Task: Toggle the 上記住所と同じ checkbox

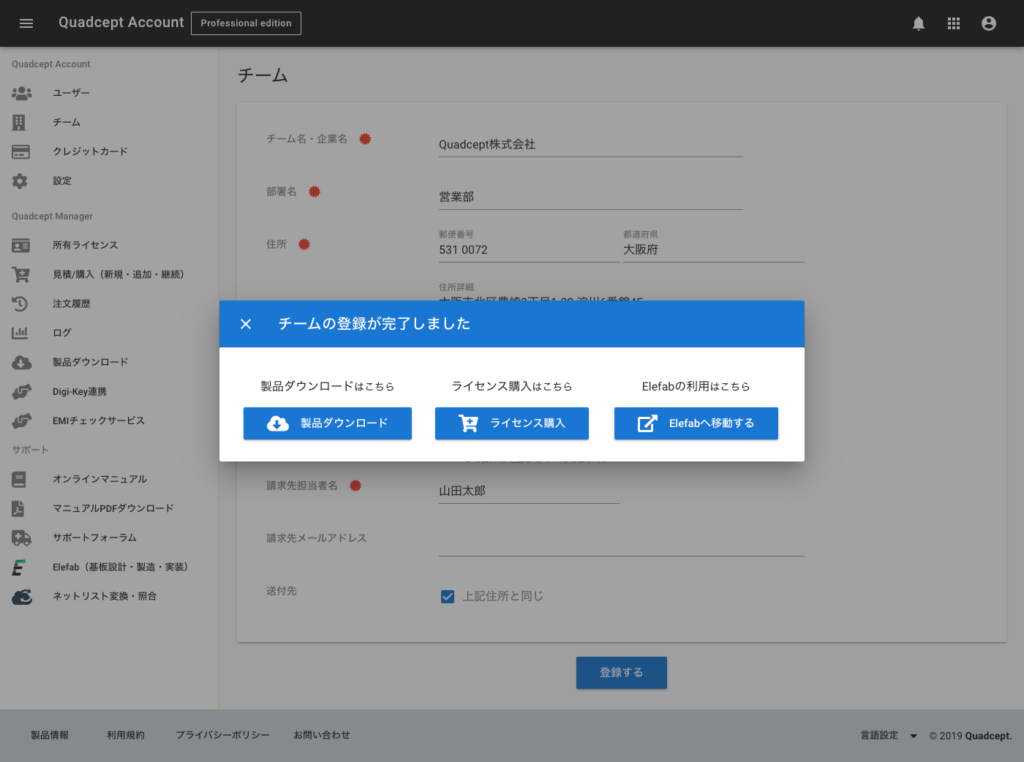Action: coord(448,597)
